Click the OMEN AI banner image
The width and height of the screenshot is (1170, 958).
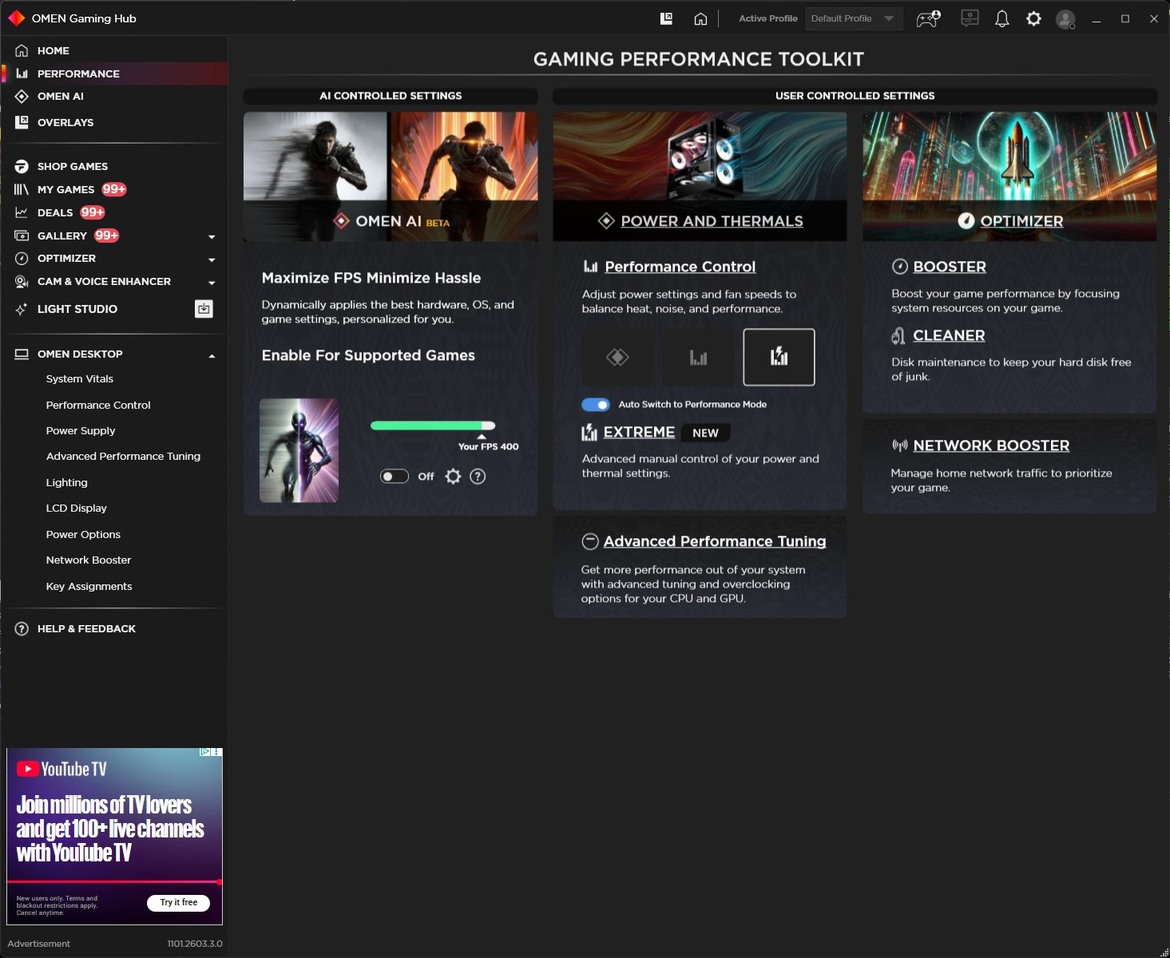390,176
